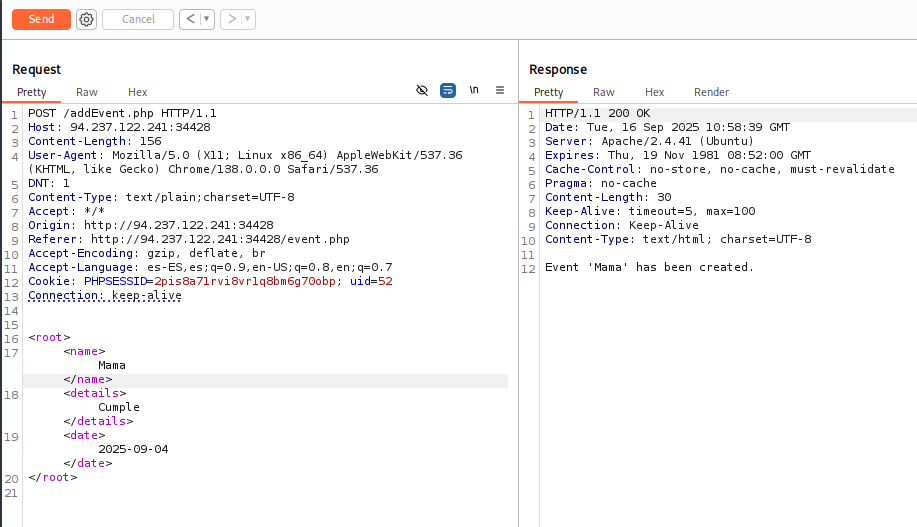Image resolution: width=917 pixels, height=527 pixels.
Task: Select the Request Pretty tab
Action: click(31, 92)
